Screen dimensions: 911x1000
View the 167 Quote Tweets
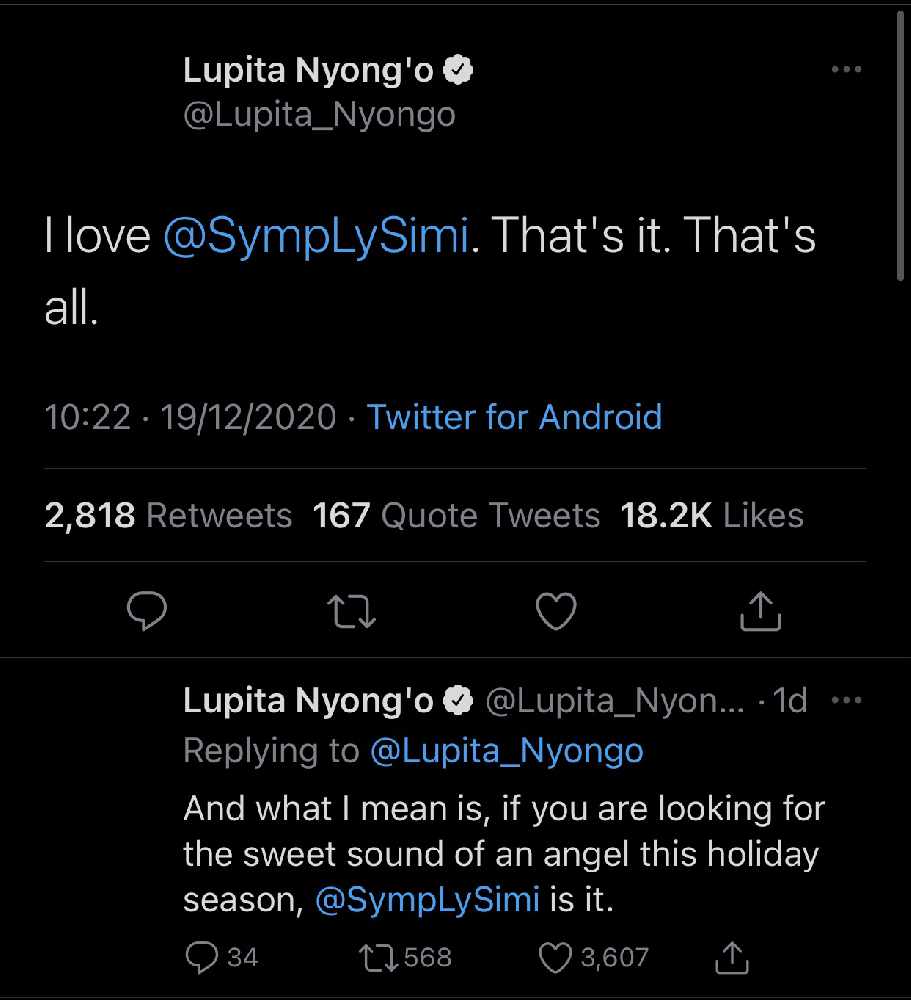tap(456, 516)
